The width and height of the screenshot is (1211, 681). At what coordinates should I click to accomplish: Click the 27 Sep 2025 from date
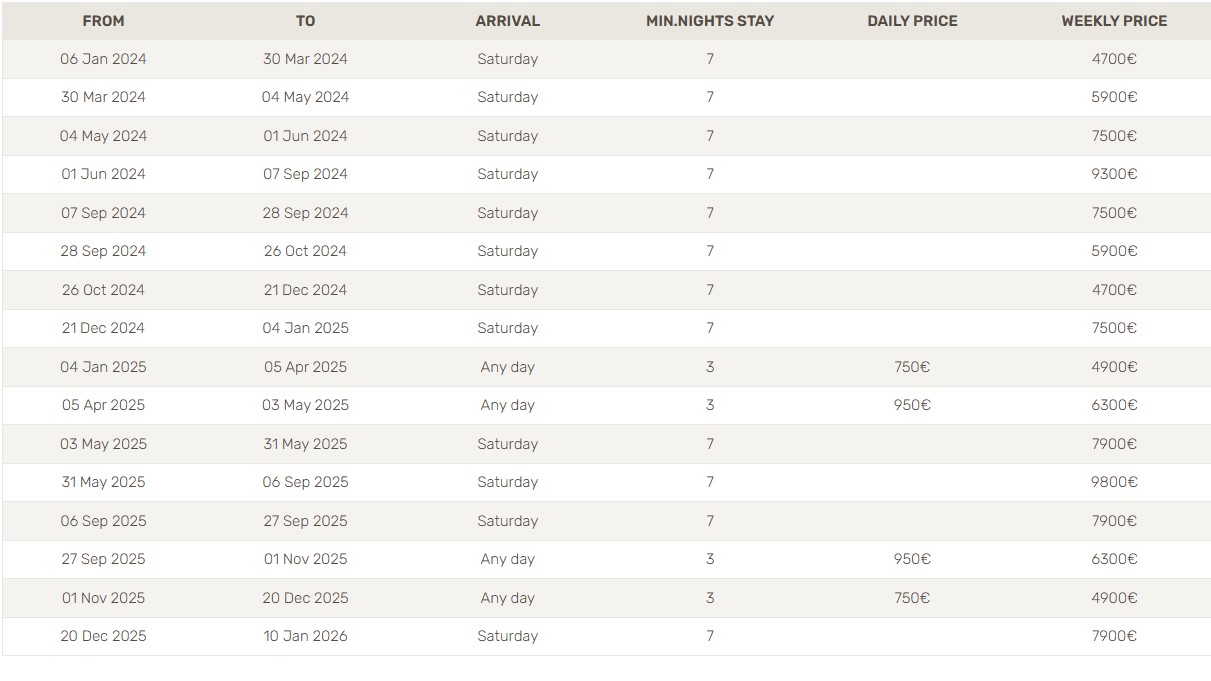click(103, 559)
